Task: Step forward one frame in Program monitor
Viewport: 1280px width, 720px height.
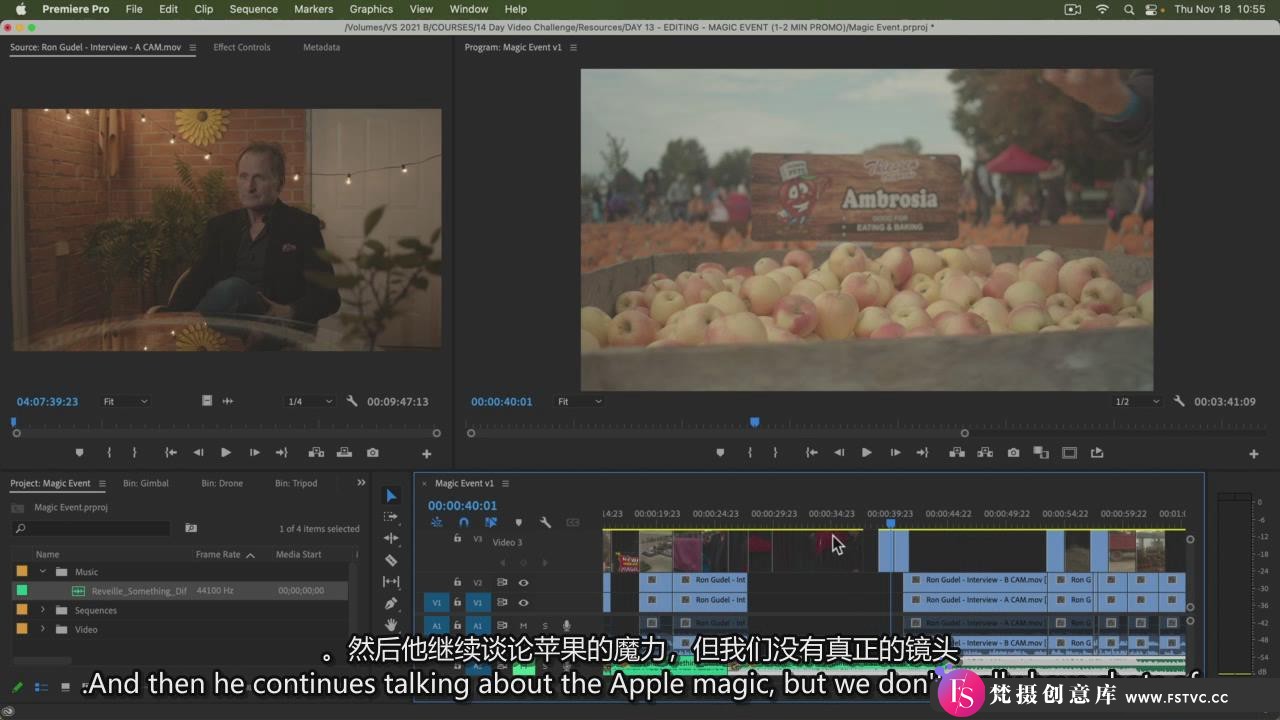Action: click(x=894, y=453)
